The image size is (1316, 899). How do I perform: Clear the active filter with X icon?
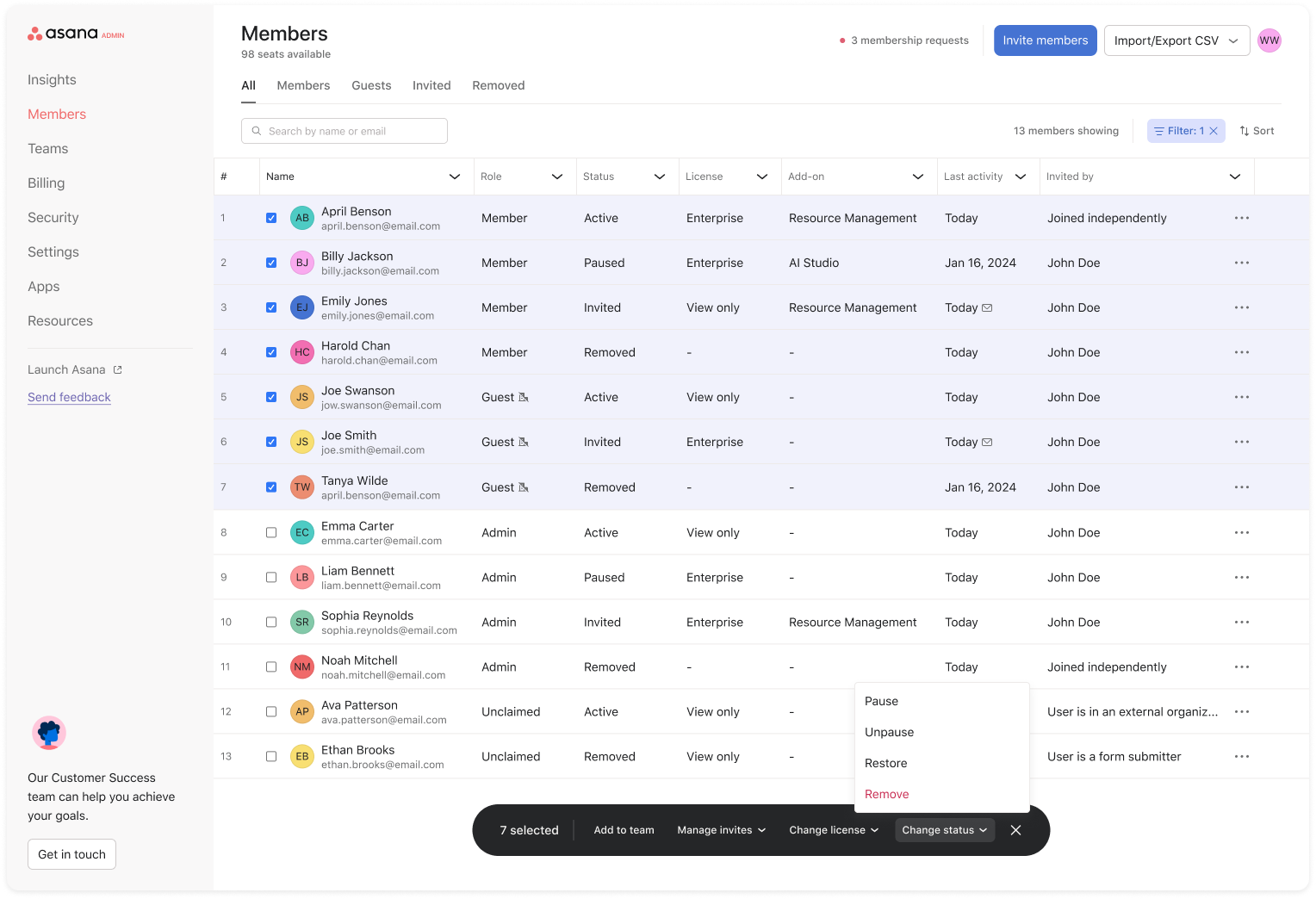1214,131
